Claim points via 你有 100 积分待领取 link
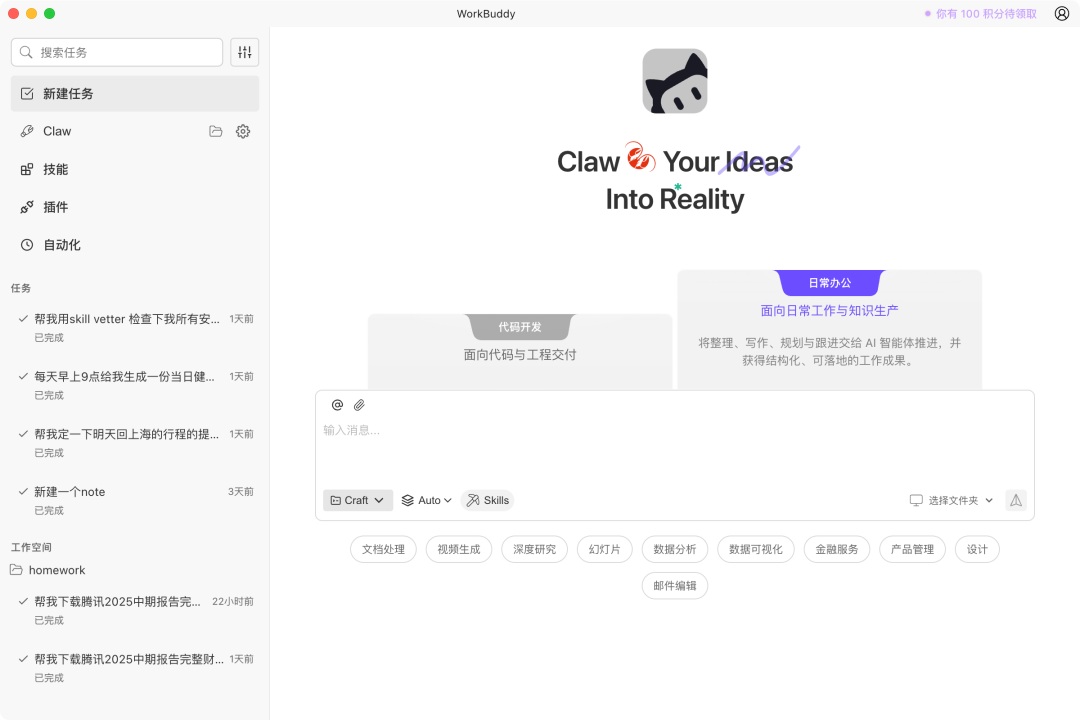The width and height of the screenshot is (1080, 720). coord(981,14)
